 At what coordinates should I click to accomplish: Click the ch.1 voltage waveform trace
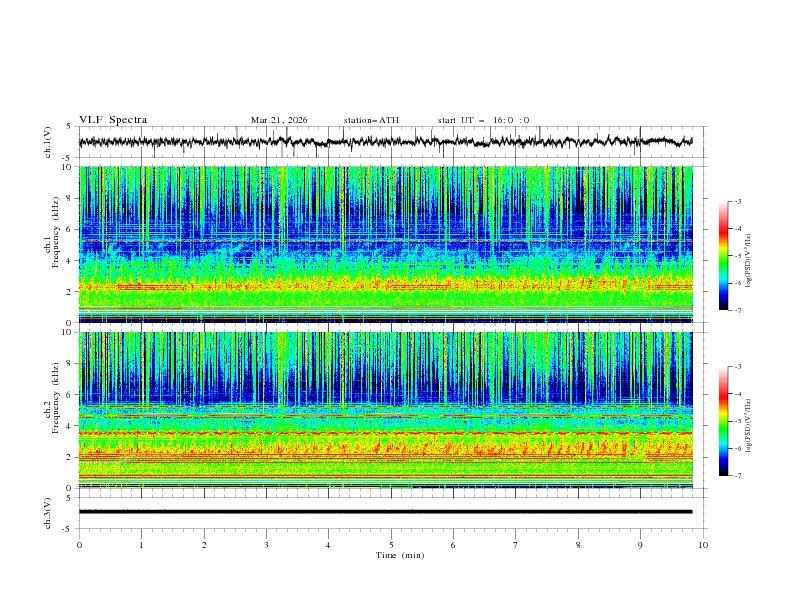385,142
